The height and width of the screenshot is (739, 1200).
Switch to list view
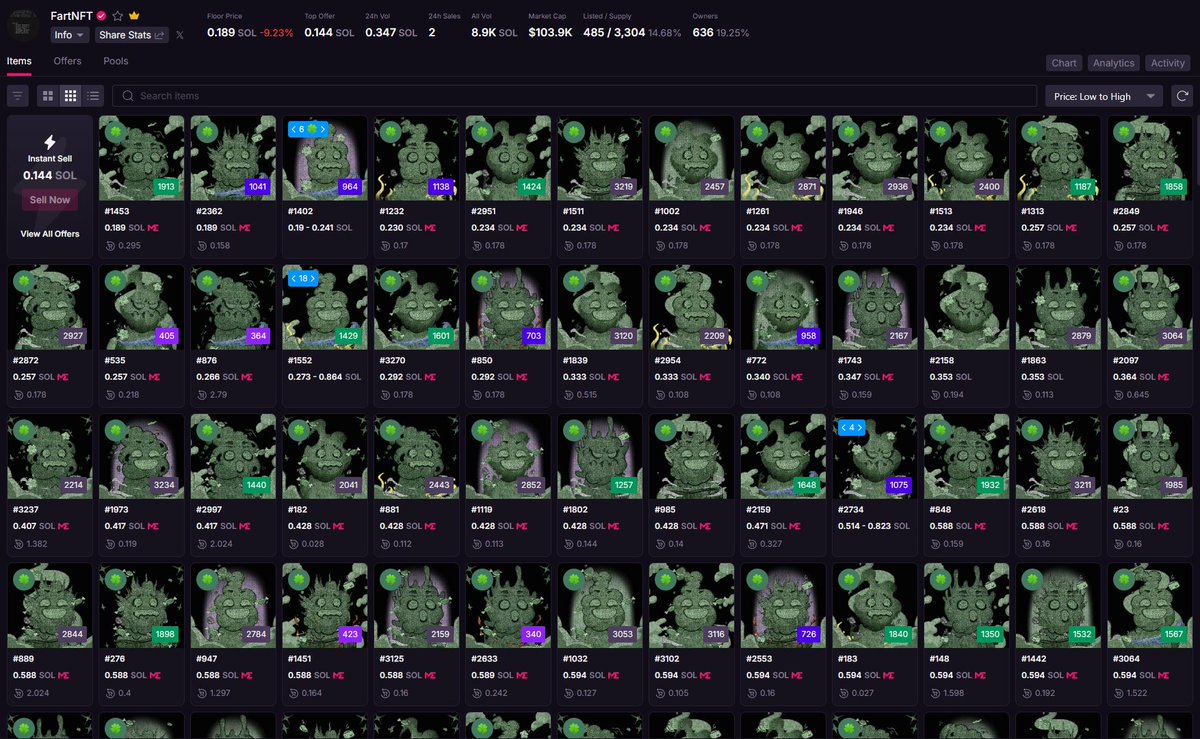coord(93,96)
